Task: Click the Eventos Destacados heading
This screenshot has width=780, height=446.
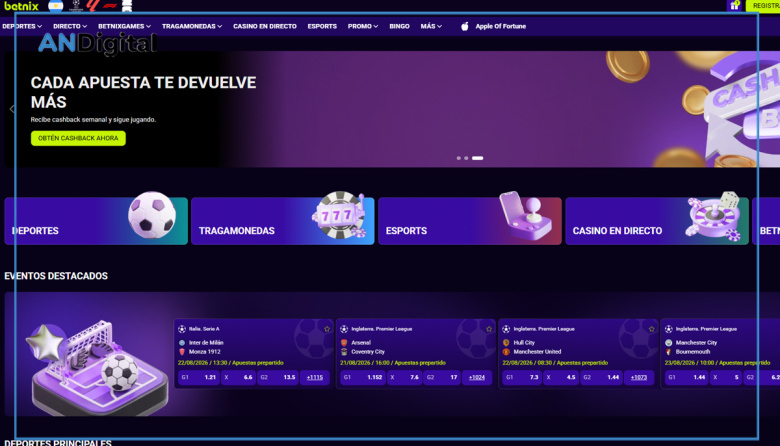Action: pos(56,276)
